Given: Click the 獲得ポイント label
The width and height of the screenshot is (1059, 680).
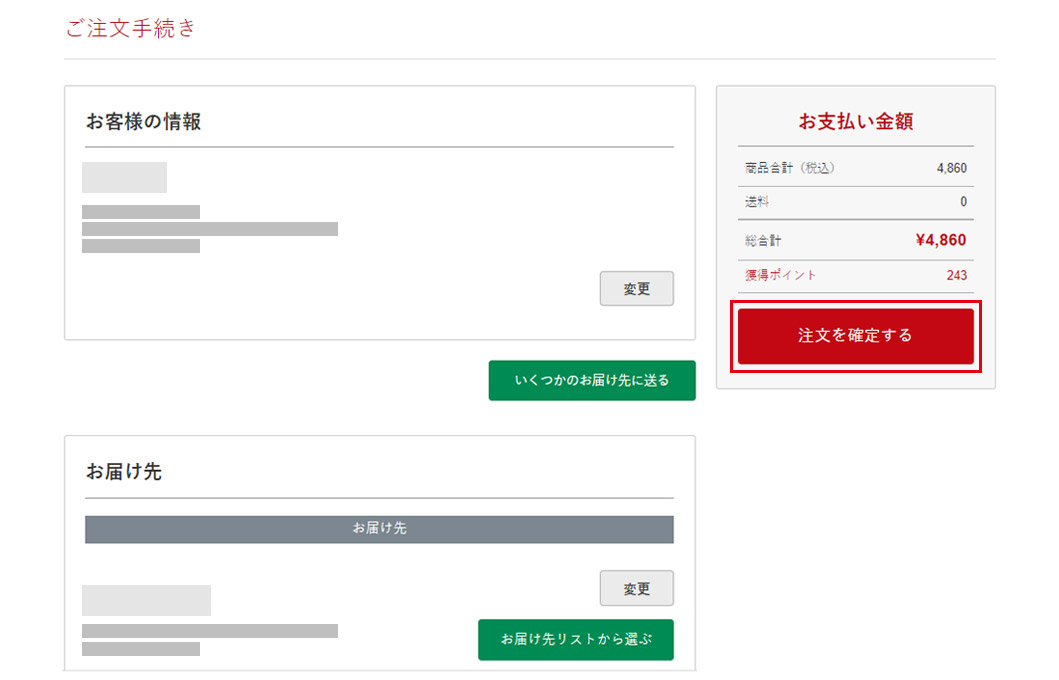Looking at the screenshot, I should pos(780,275).
